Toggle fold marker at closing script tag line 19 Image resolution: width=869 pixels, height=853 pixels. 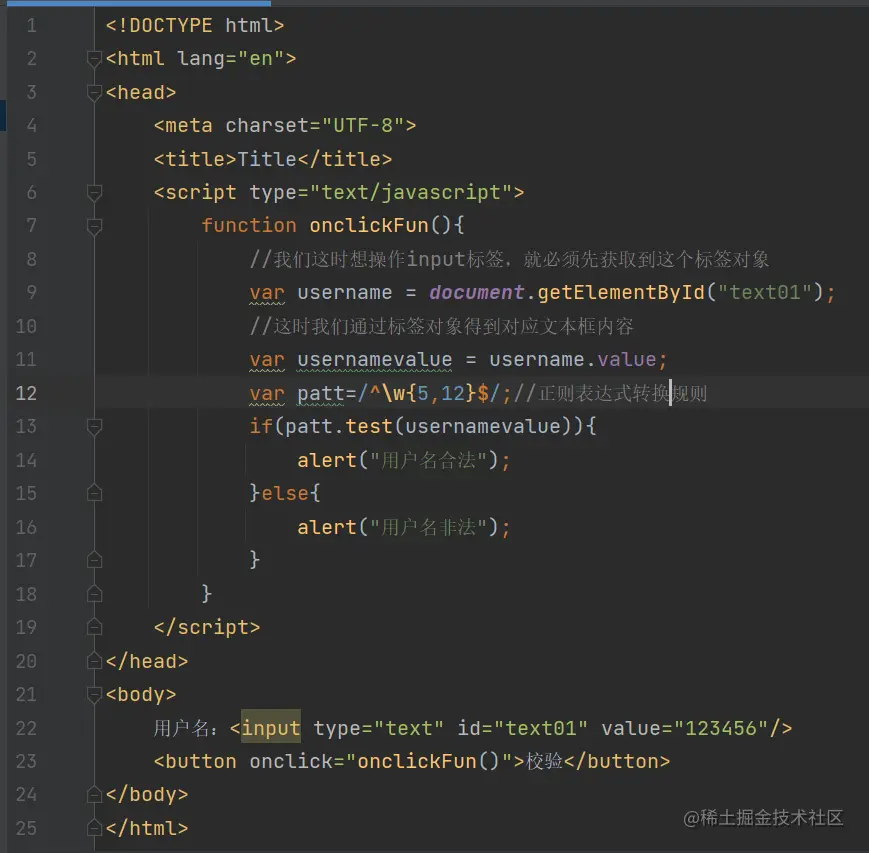coord(94,627)
